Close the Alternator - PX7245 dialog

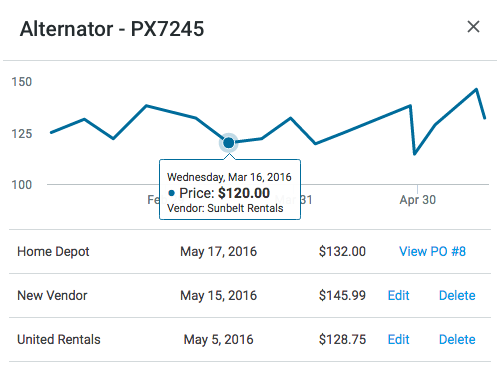(473, 27)
